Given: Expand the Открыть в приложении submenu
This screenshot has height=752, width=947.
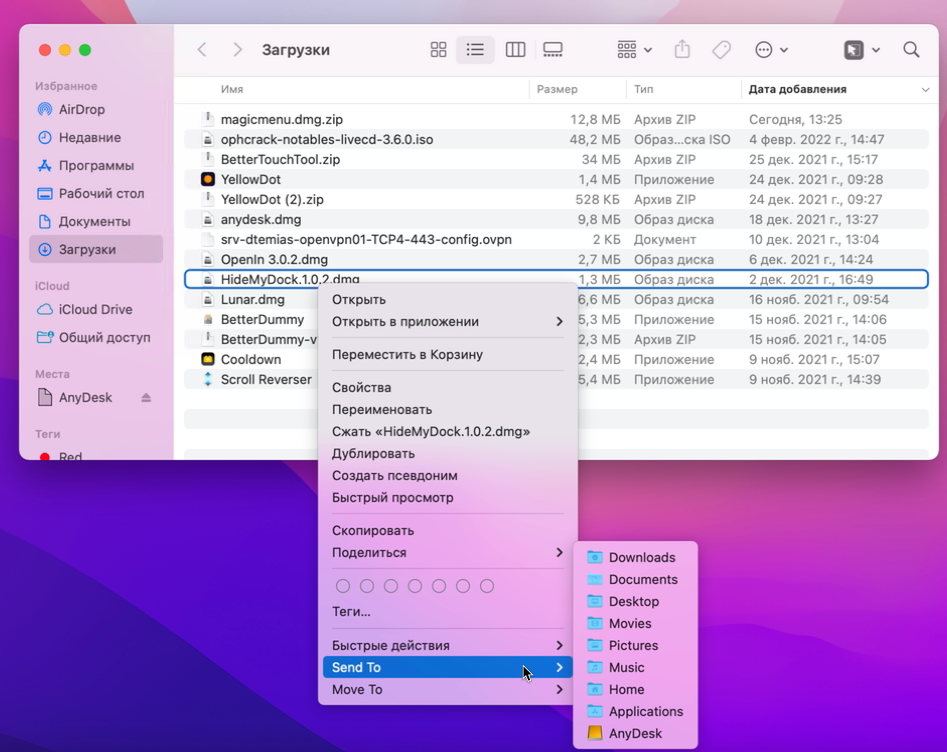Looking at the screenshot, I should coord(447,321).
